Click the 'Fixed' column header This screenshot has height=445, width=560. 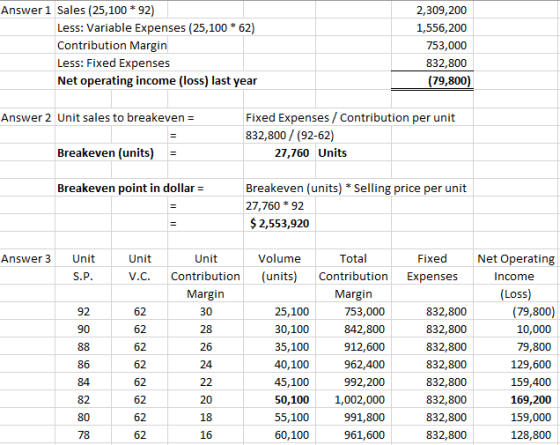432,259
